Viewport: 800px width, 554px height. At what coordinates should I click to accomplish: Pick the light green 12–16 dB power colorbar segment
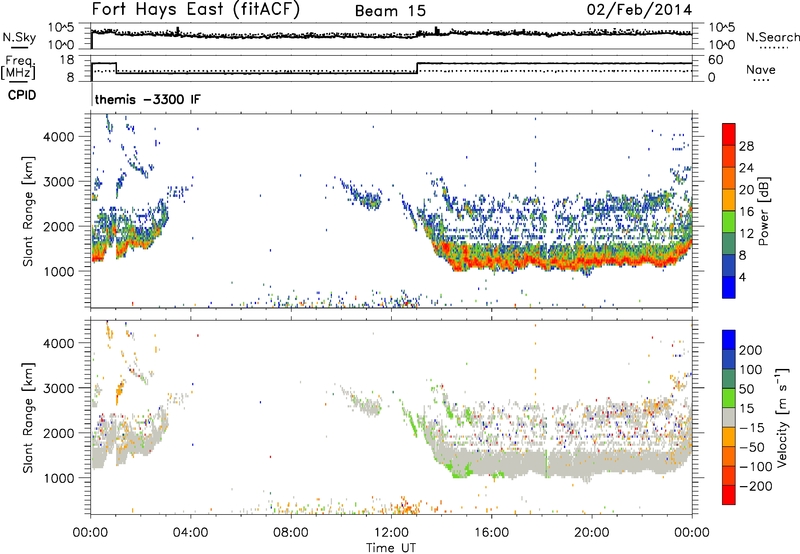tap(729, 222)
